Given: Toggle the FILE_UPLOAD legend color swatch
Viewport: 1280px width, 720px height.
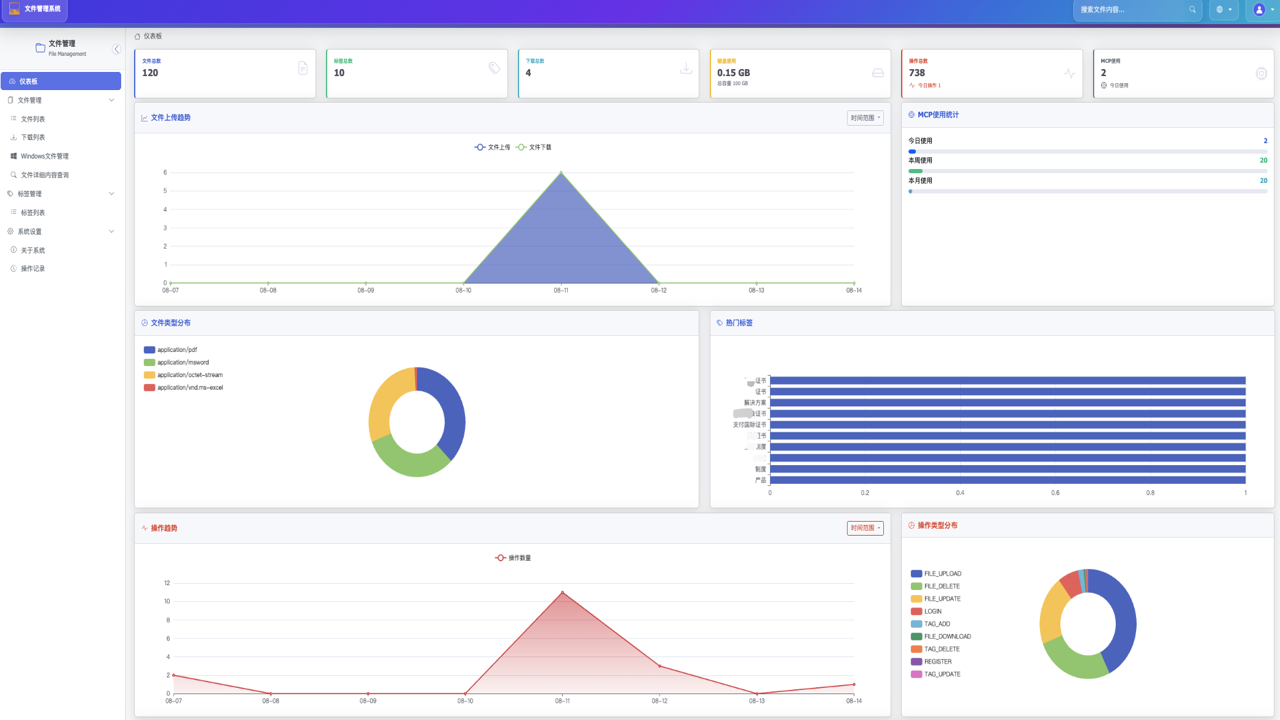Looking at the screenshot, I should pos(916,574).
